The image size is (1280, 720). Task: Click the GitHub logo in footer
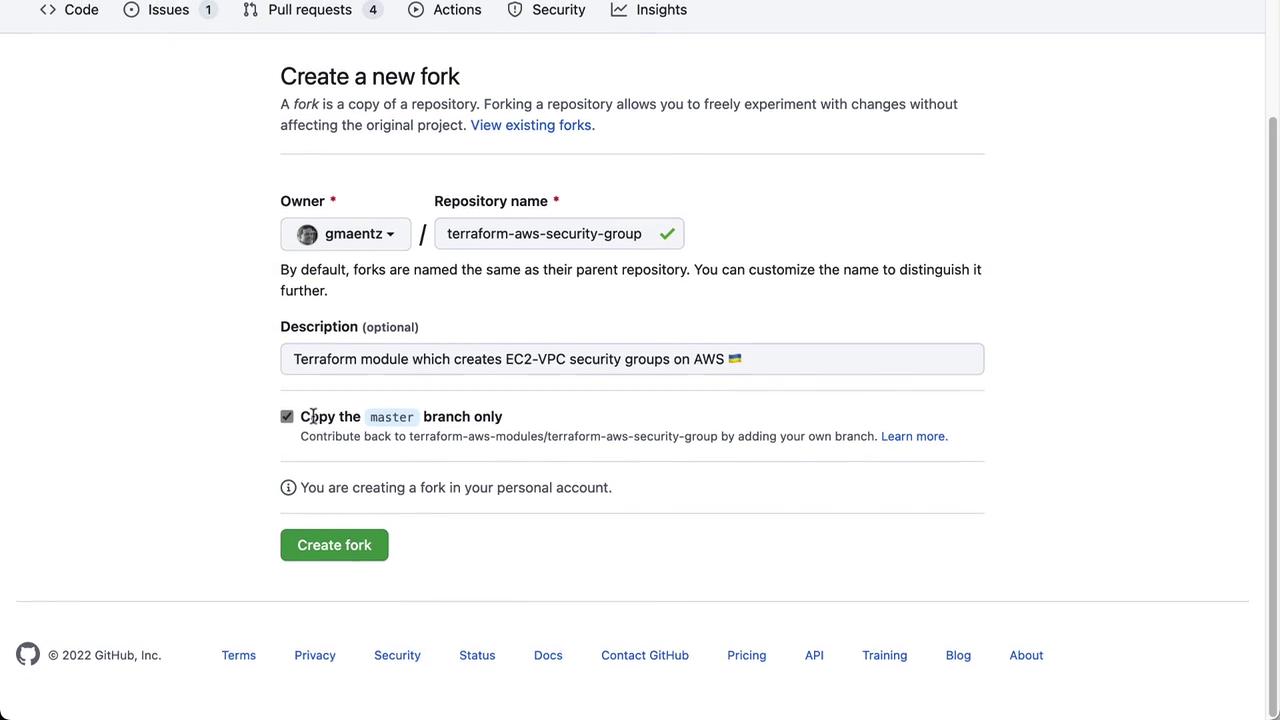tap(28, 654)
